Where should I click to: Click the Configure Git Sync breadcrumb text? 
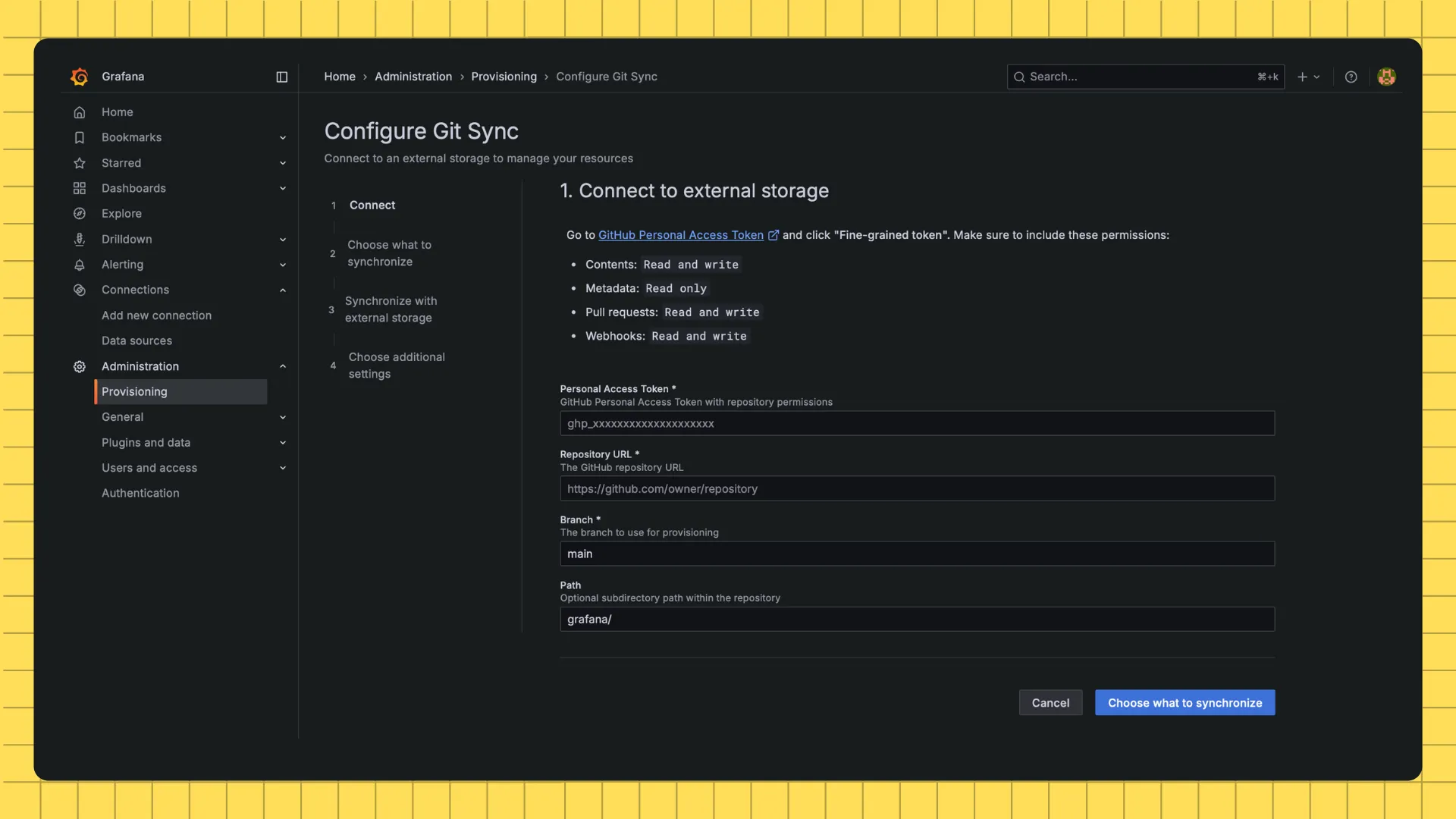[607, 77]
